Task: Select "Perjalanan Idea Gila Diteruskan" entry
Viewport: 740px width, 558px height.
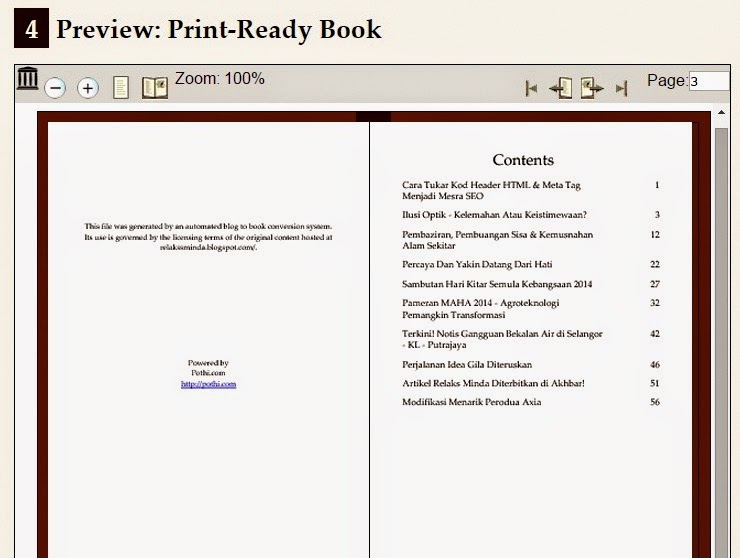Action: (x=467, y=364)
